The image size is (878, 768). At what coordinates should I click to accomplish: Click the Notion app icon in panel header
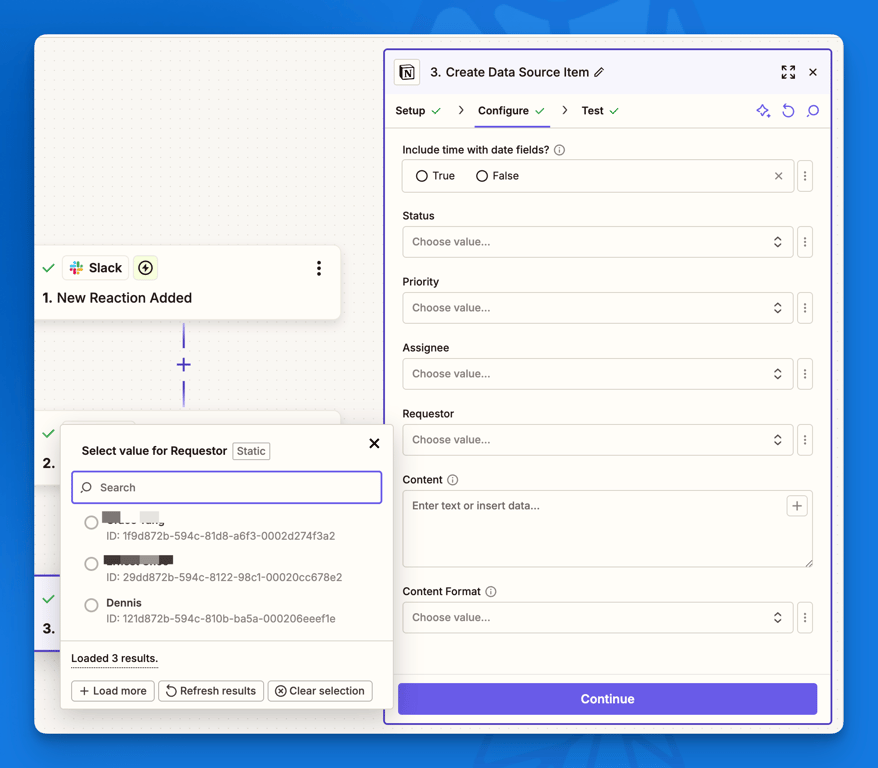[406, 72]
